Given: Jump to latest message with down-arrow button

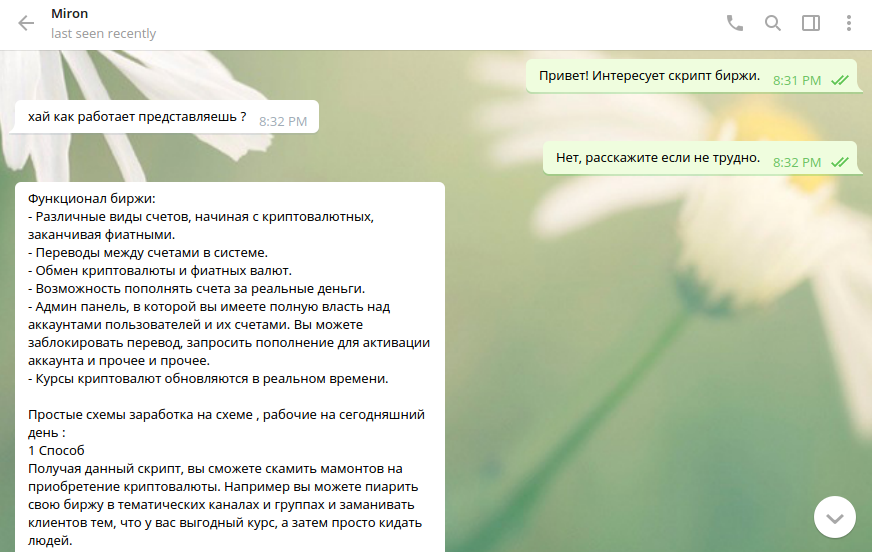Looking at the screenshot, I should (835, 518).
